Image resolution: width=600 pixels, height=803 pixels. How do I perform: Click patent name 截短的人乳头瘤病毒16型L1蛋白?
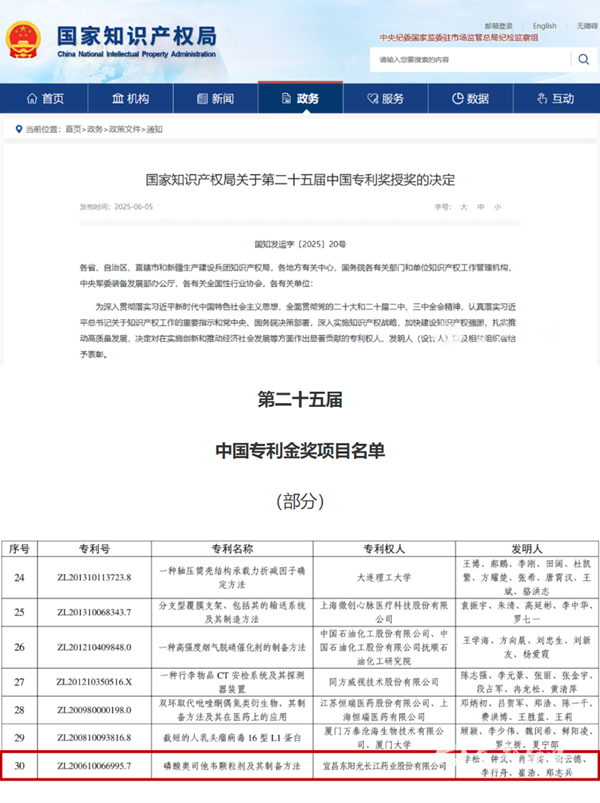click(232, 738)
